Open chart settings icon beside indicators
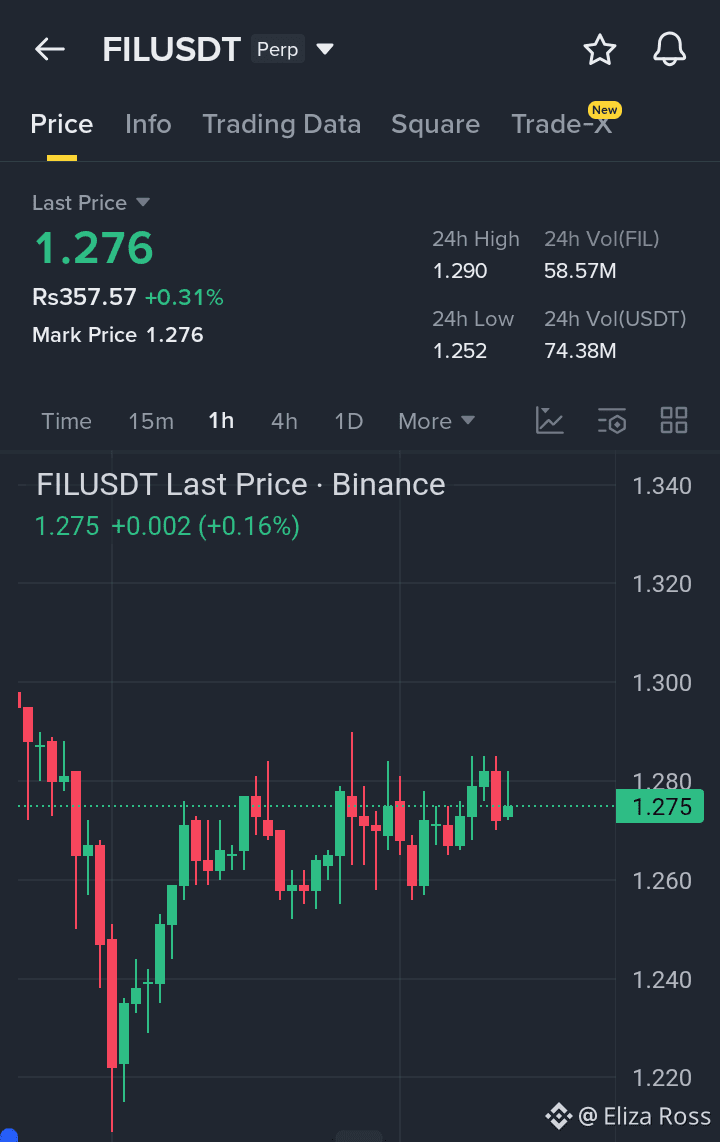 (x=612, y=420)
